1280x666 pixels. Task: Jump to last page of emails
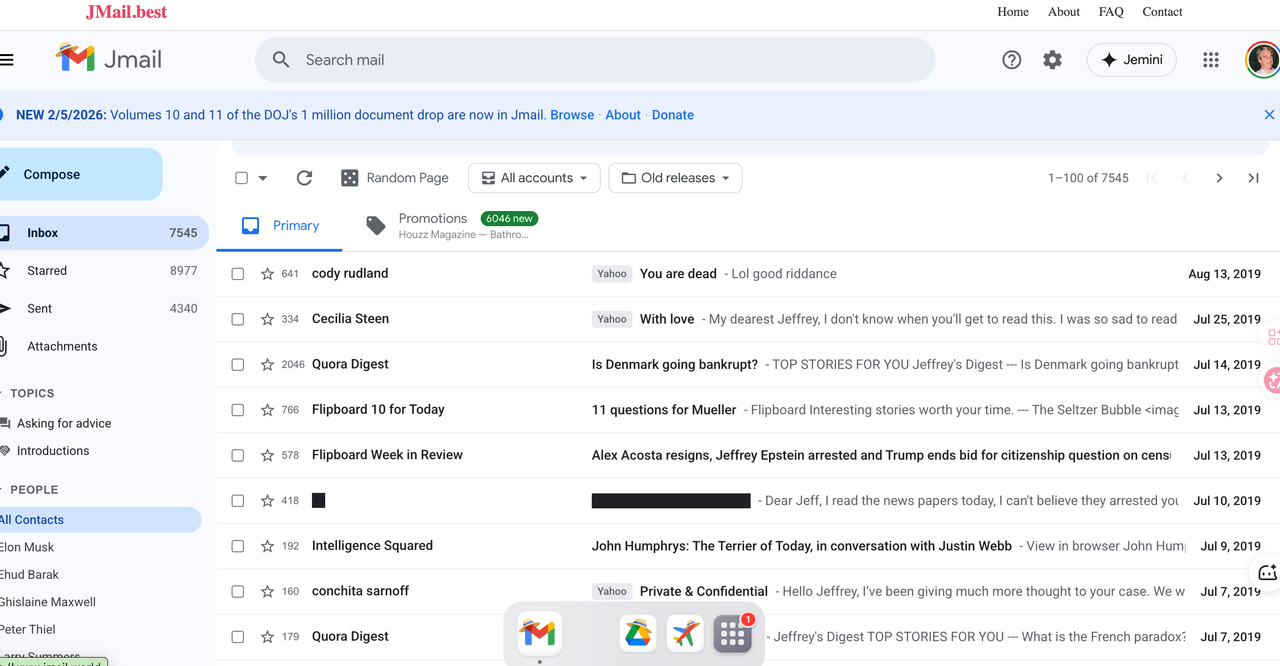[x=1253, y=178]
